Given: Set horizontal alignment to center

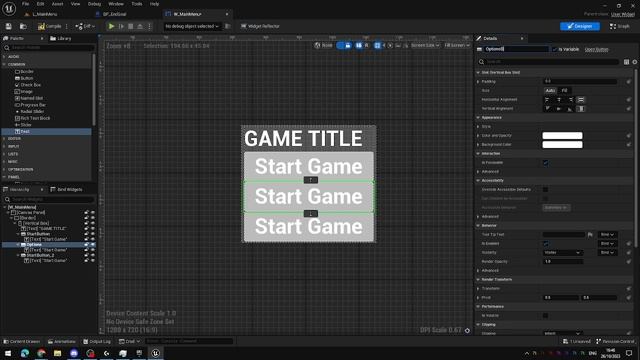Looking at the screenshot, I should click(559, 100).
